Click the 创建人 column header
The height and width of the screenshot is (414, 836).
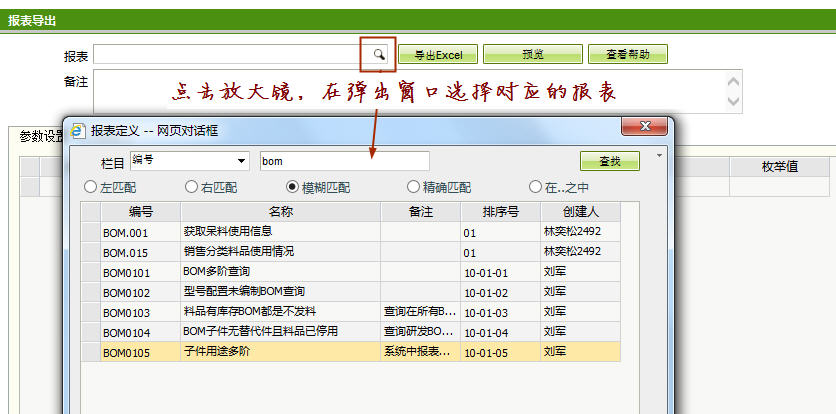[x=581, y=212]
